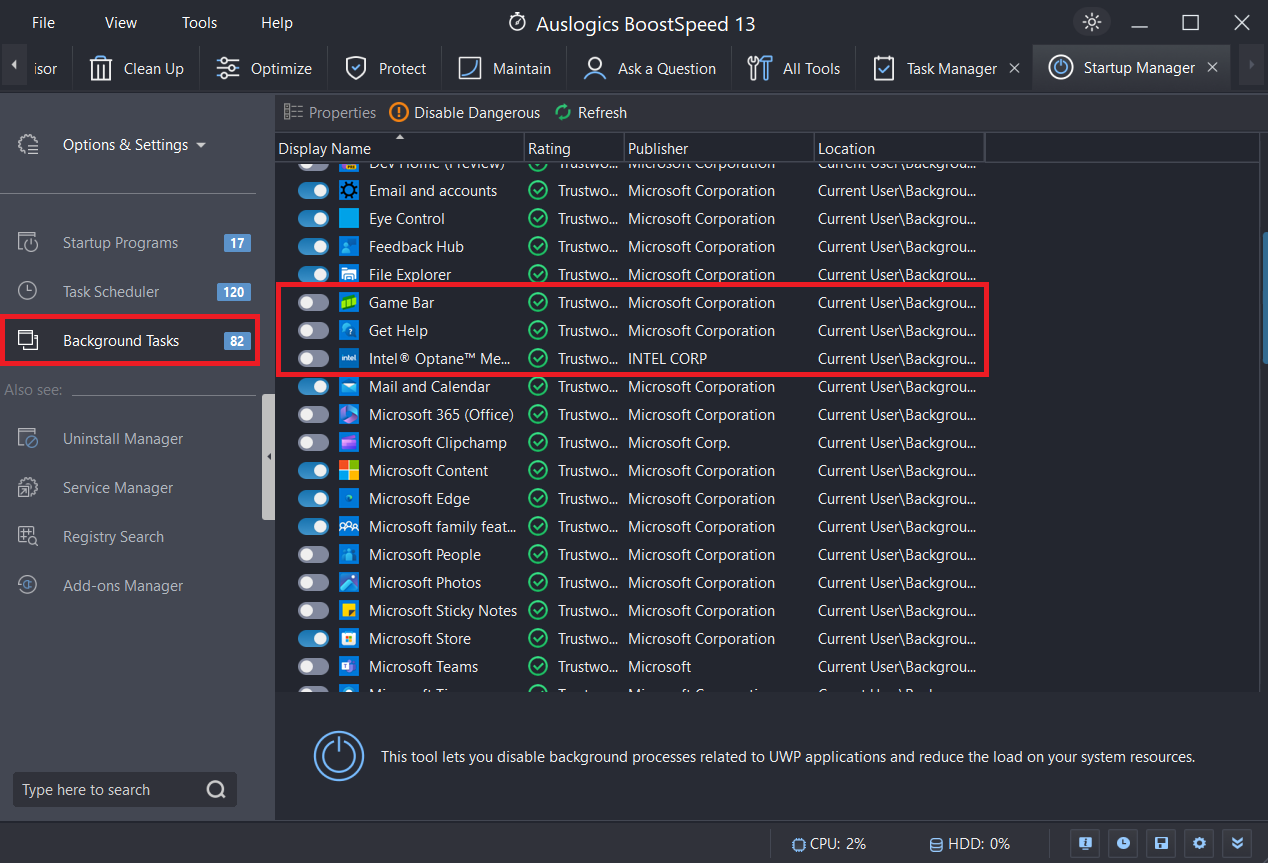This screenshot has height=863, width=1268.
Task: Open the Optimize tab
Action: [x=264, y=68]
